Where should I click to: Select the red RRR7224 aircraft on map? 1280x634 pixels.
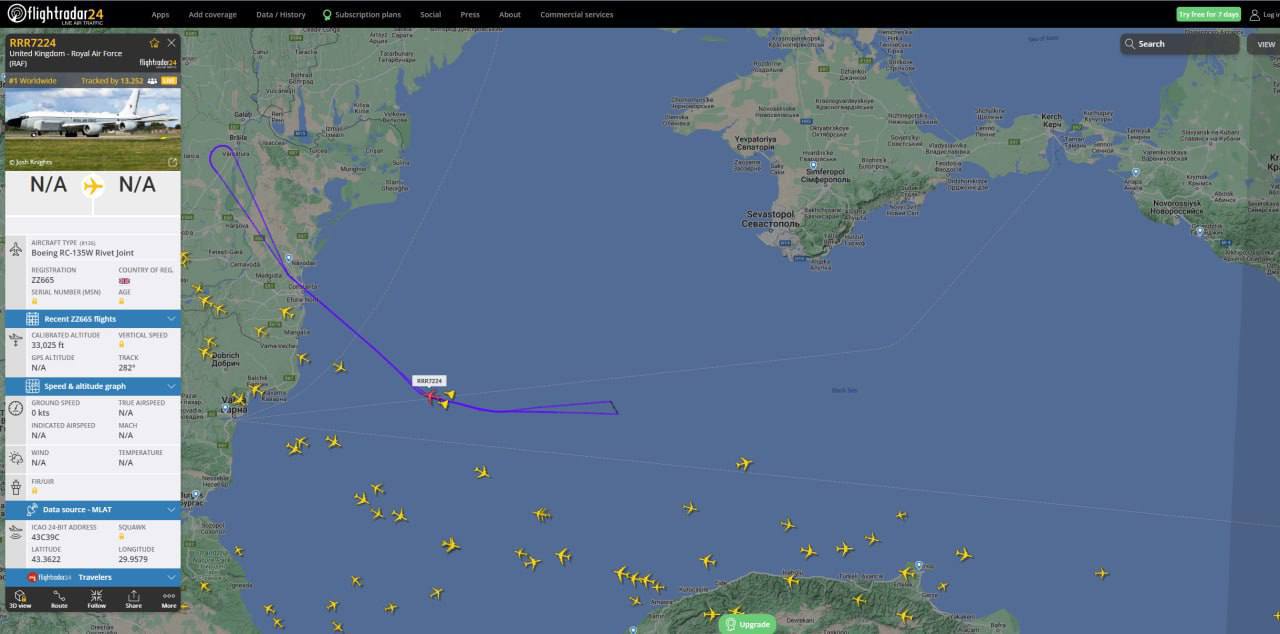pyautogui.click(x=432, y=396)
